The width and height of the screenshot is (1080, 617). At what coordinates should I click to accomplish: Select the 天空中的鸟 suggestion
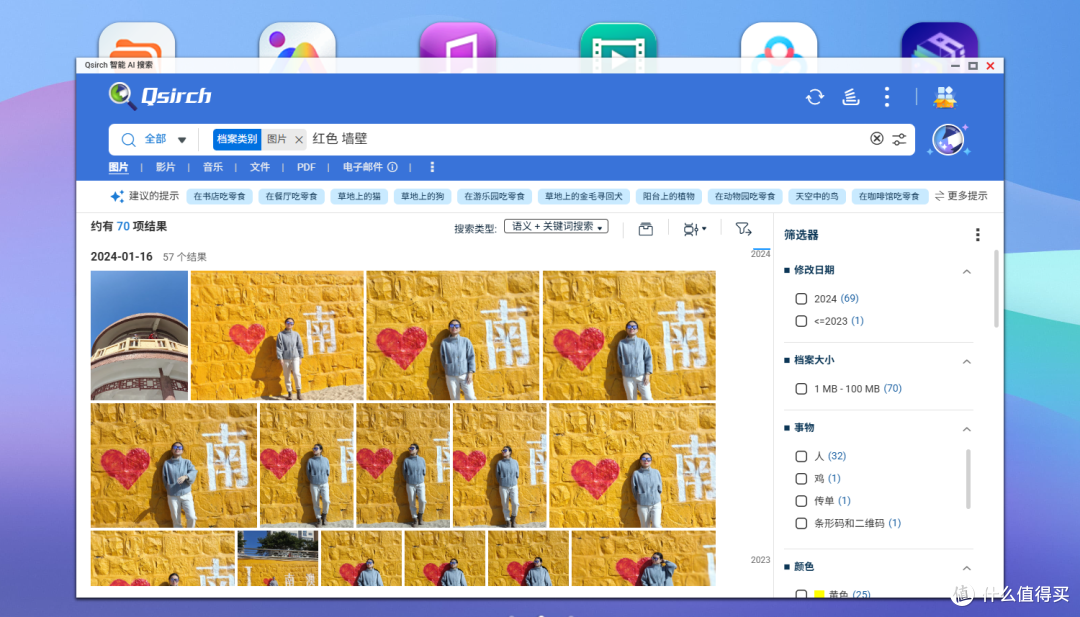point(817,196)
